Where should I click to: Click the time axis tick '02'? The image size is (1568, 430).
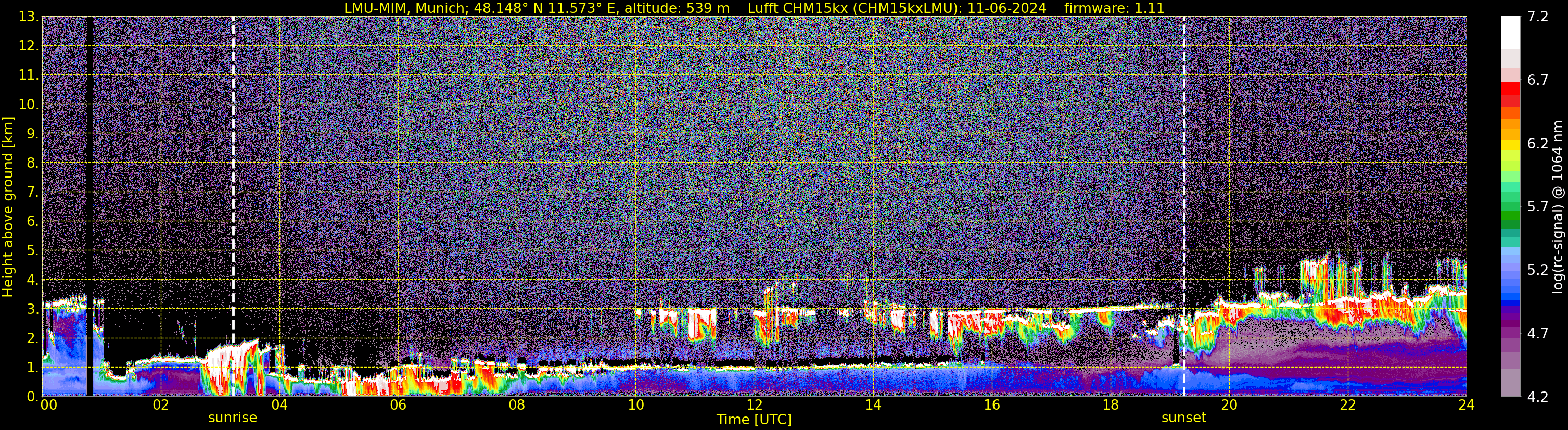[161, 404]
